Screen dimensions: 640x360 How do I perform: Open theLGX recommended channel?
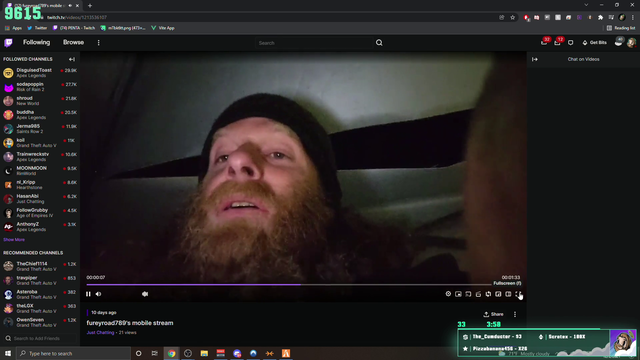click(40, 308)
